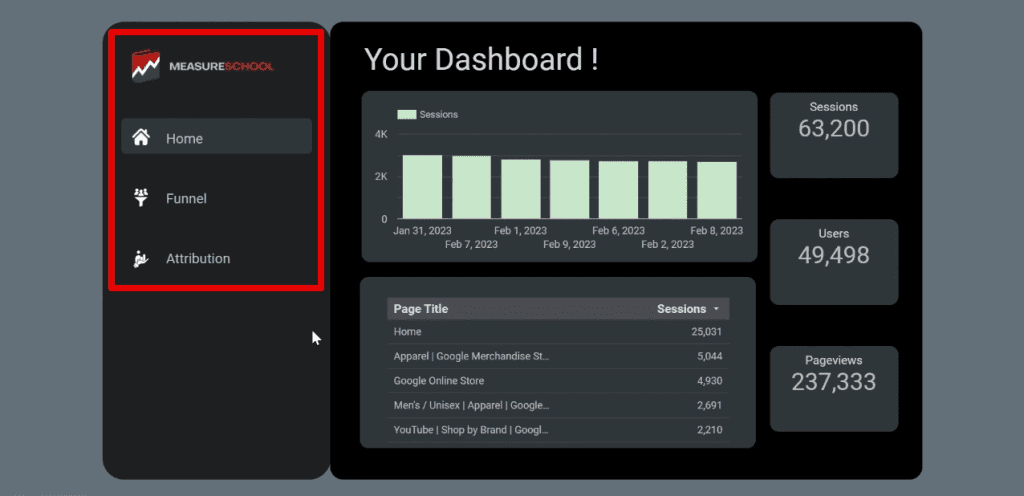Image resolution: width=1024 pixels, height=496 pixels.
Task: Select the Feb 8, 2023 bar
Action: coord(717,190)
